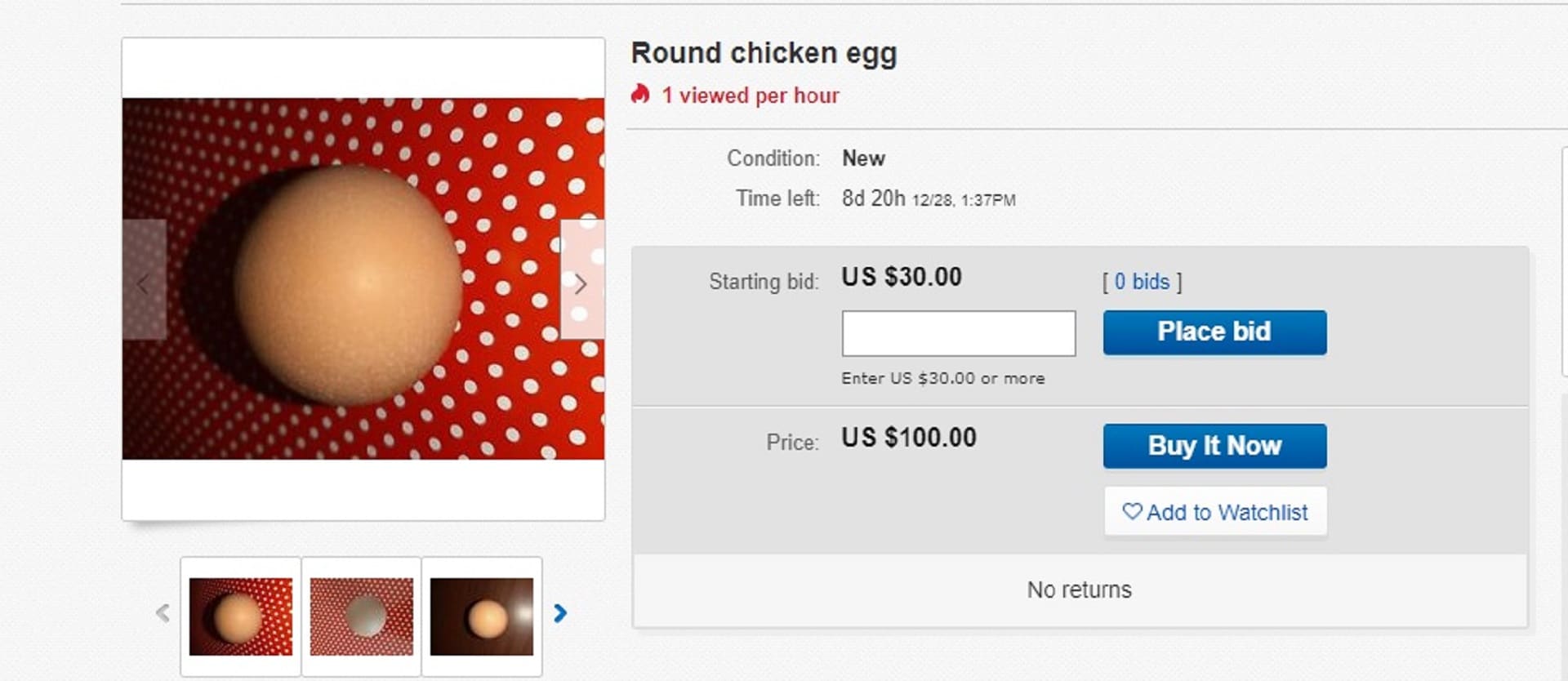Open the next product image with right arrow
This screenshot has height=681, width=1568.
[x=581, y=283]
